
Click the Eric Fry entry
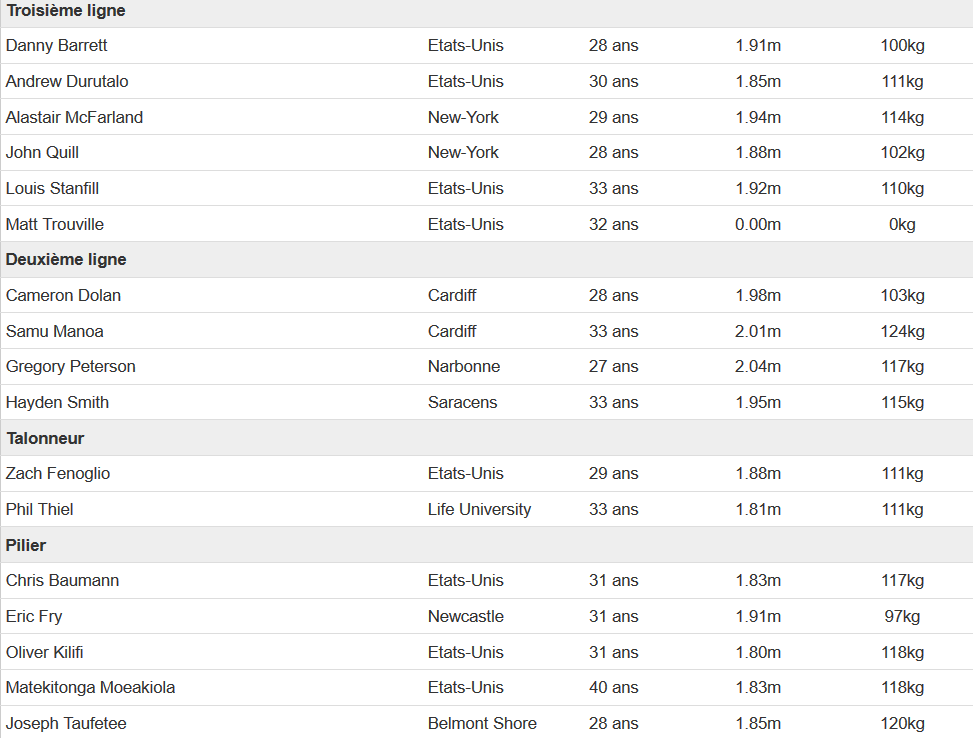coord(34,617)
